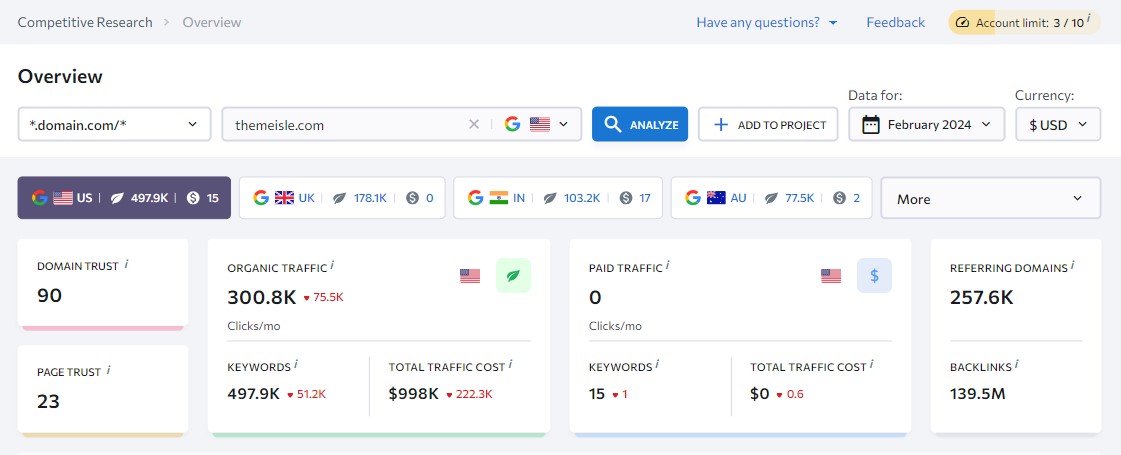Click the Account limit info icon

1089,18
